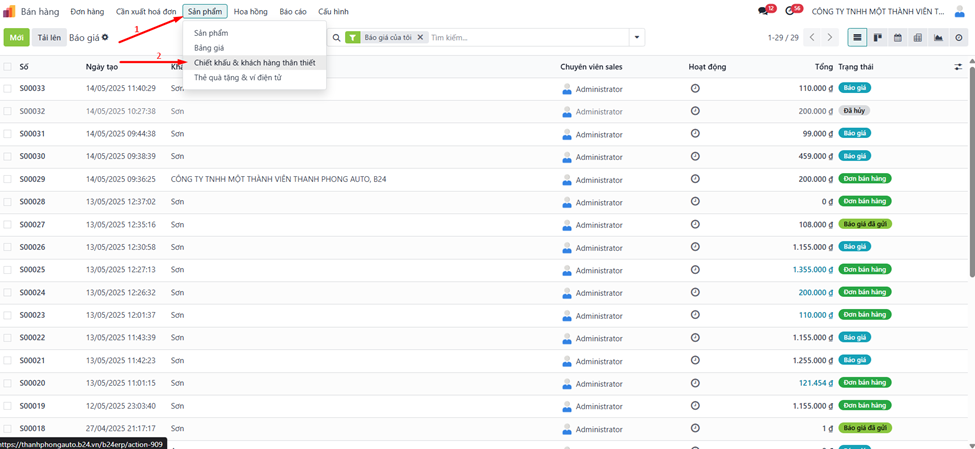The height and width of the screenshot is (449, 975).
Task: Choose Chiết khấu & khách hàng thân thiết
Action: [x=254, y=62]
